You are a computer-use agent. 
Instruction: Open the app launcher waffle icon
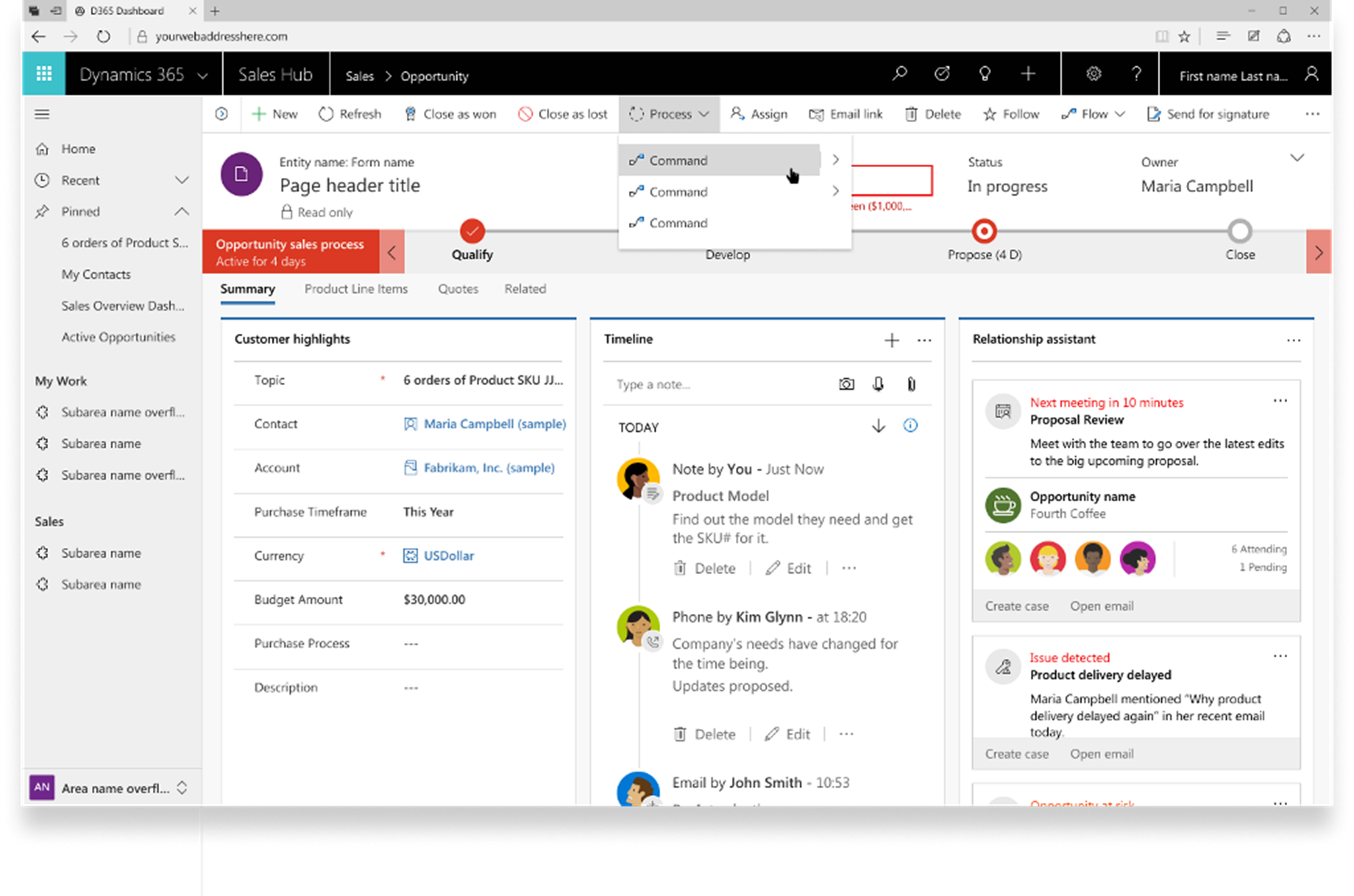(x=44, y=74)
